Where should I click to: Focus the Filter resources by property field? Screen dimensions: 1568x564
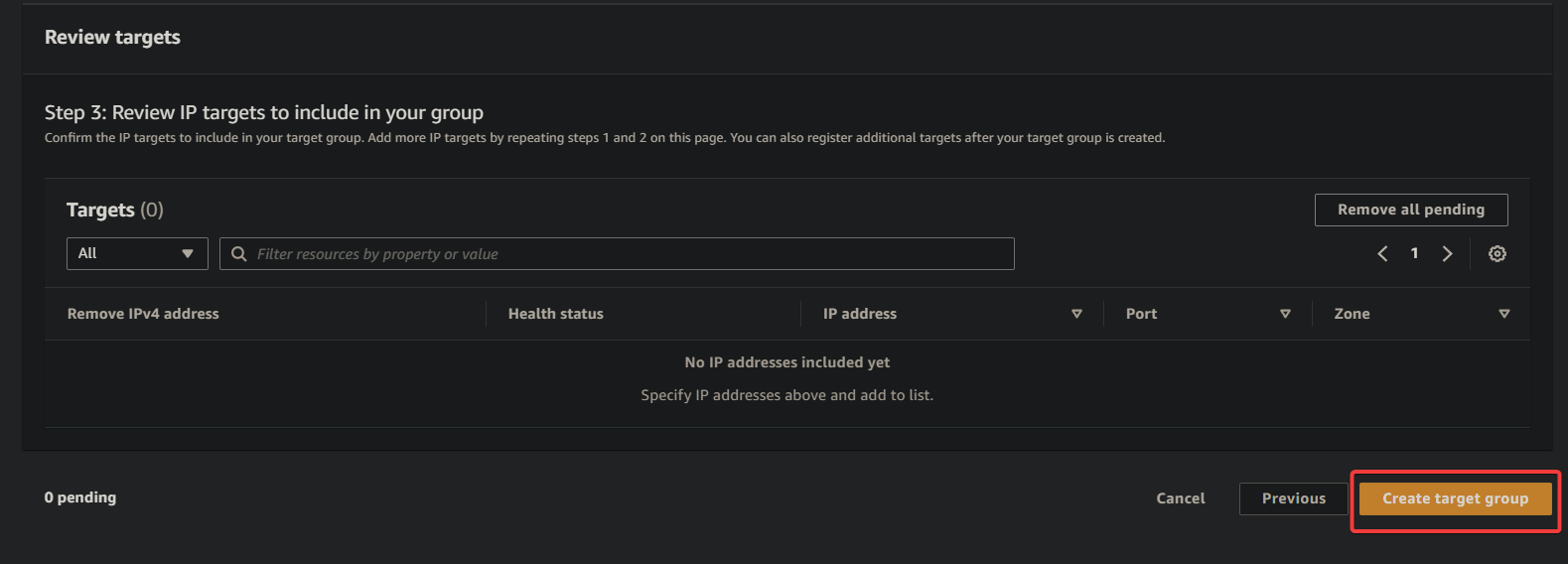(617, 253)
